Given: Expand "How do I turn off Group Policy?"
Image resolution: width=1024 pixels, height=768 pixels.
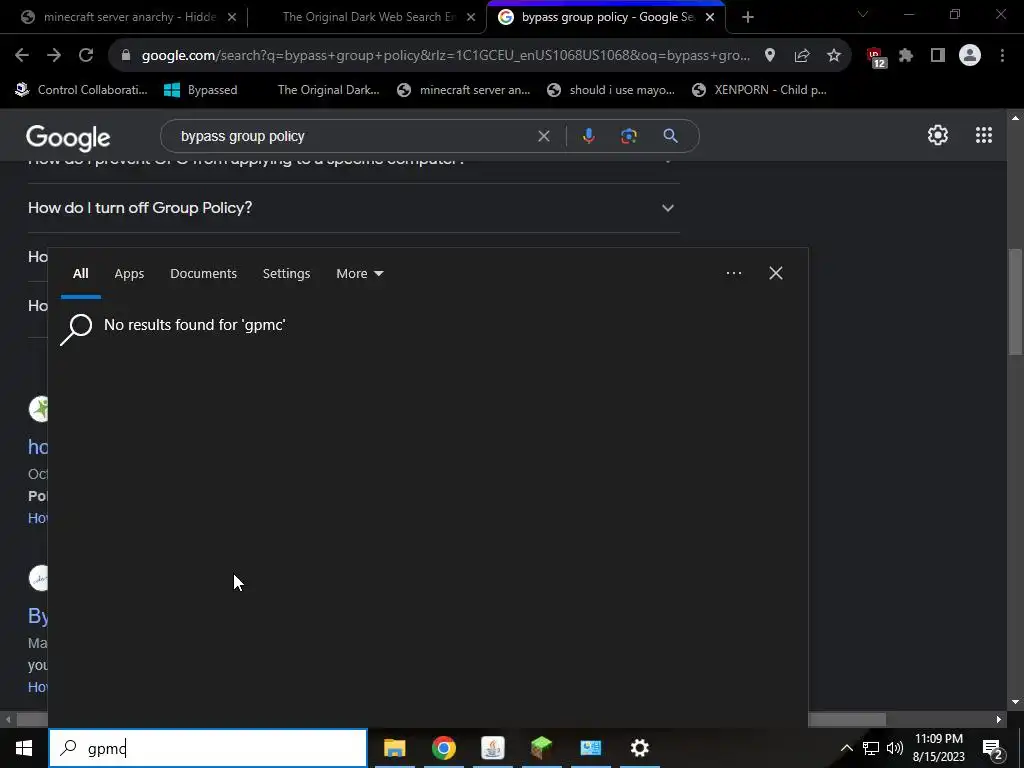Looking at the screenshot, I should coord(353,208).
